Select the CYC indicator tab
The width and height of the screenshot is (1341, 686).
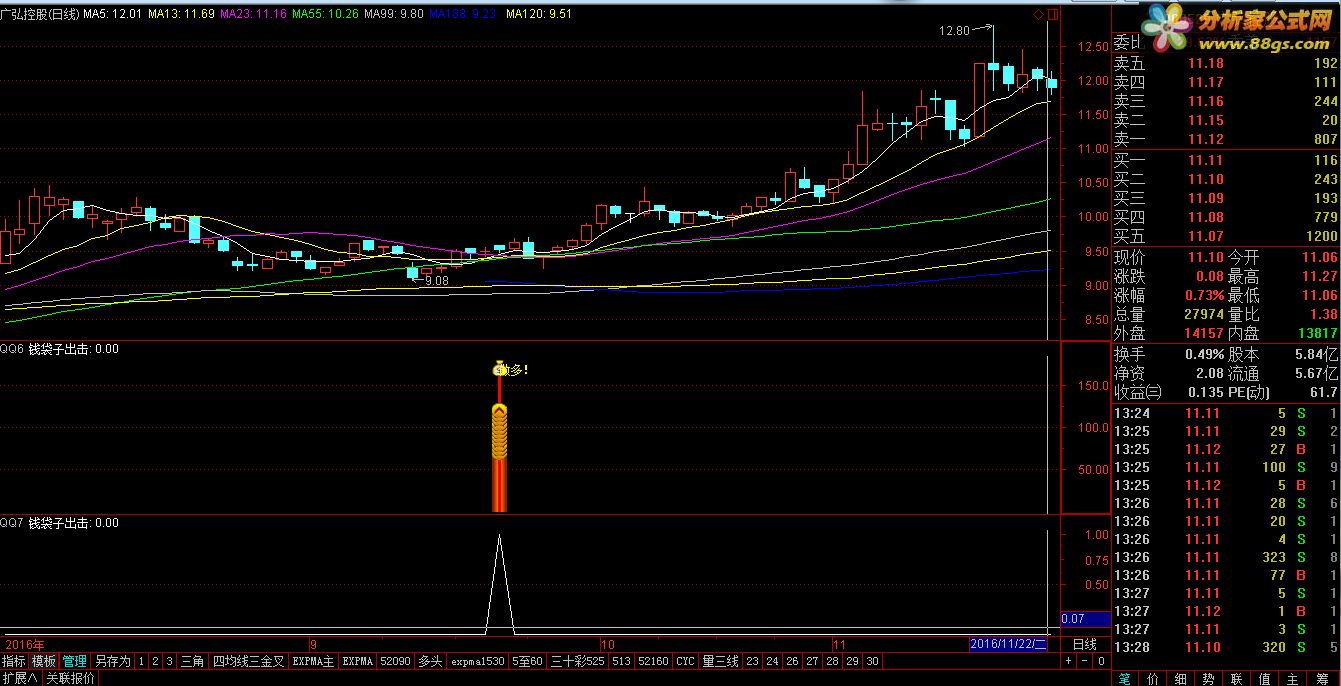685,661
